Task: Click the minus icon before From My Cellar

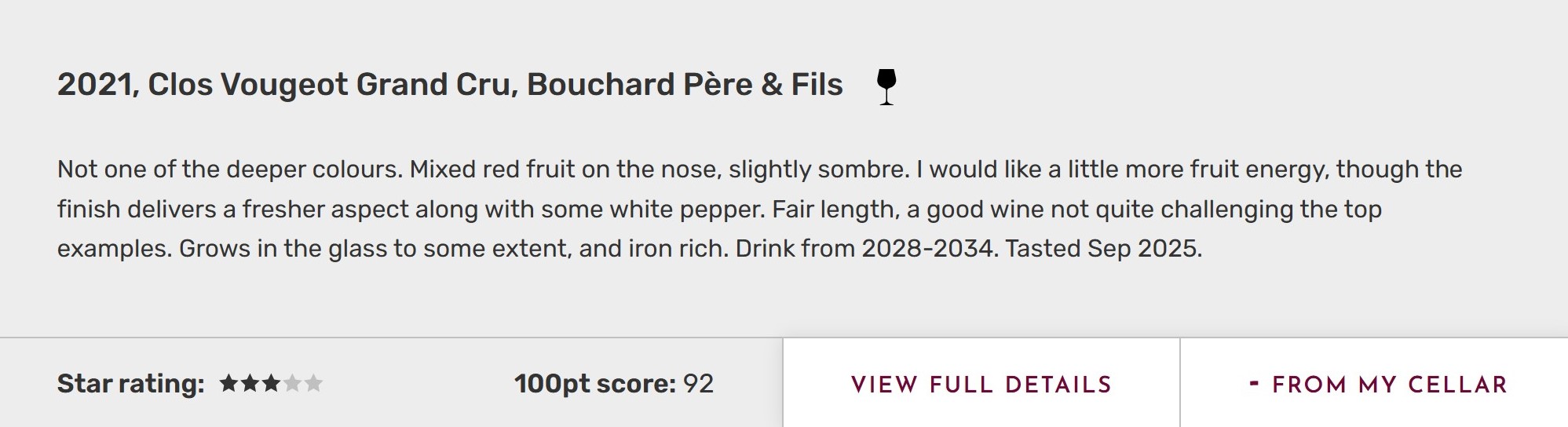Action: pyautogui.click(x=1254, y=384)
